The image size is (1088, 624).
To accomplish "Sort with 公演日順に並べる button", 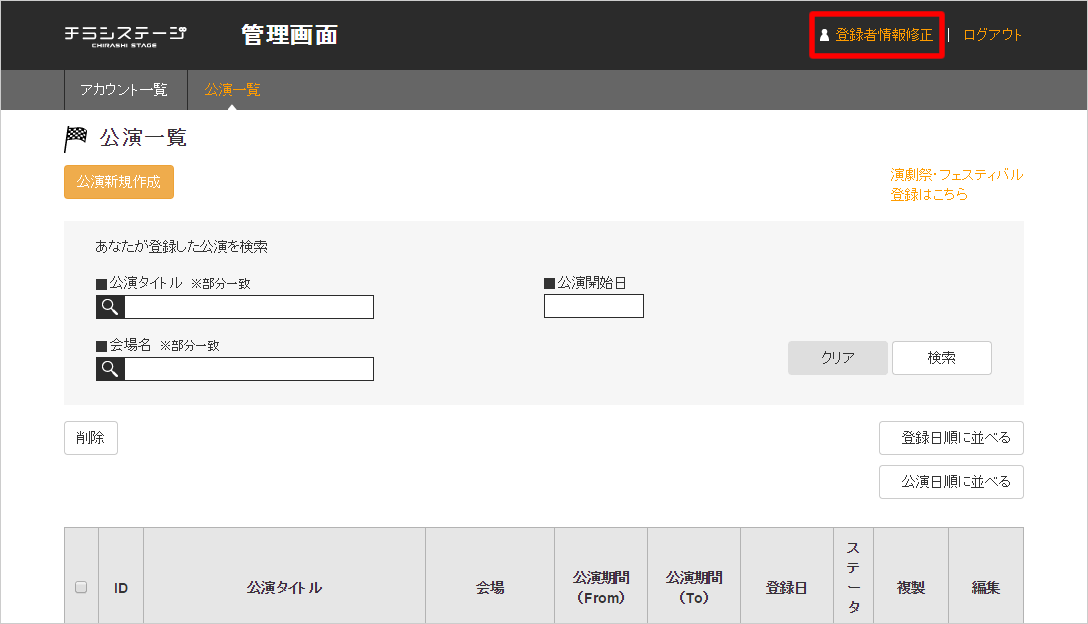I will [x=951, y=481].
